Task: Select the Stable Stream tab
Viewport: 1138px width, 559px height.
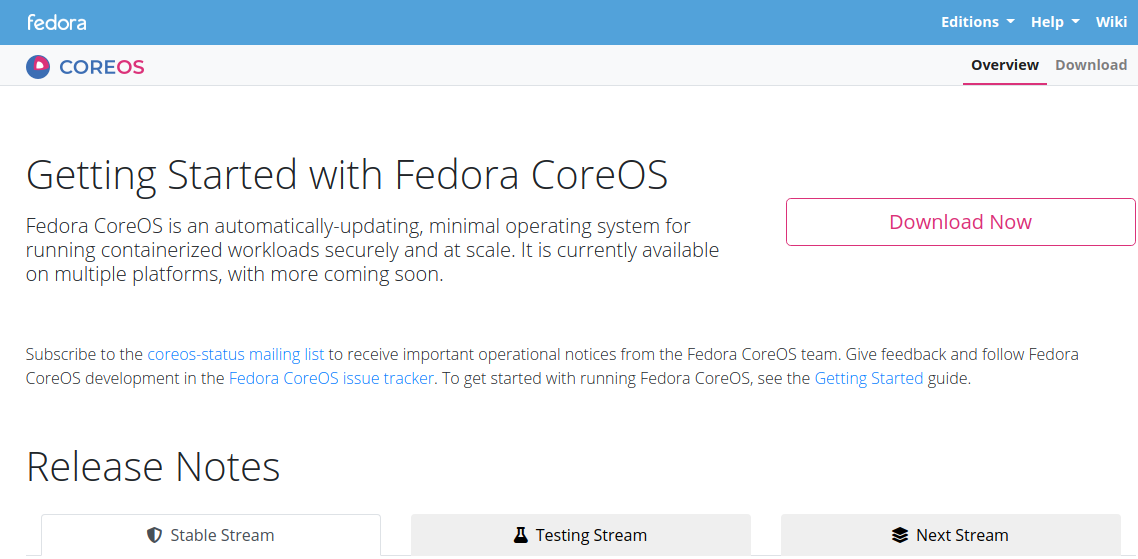Action: click(211, 535)
